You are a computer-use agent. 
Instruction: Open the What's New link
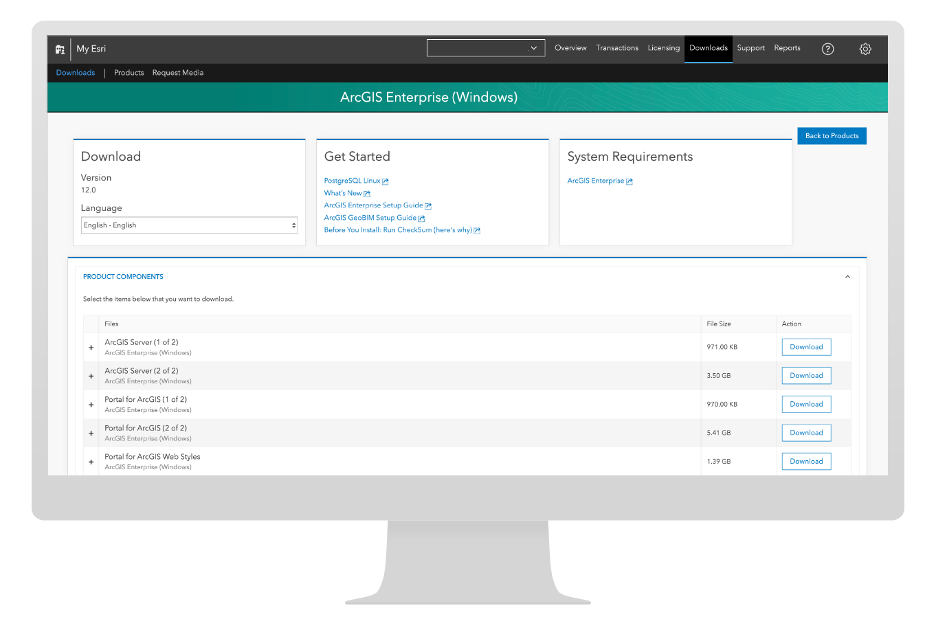[343, 193]
